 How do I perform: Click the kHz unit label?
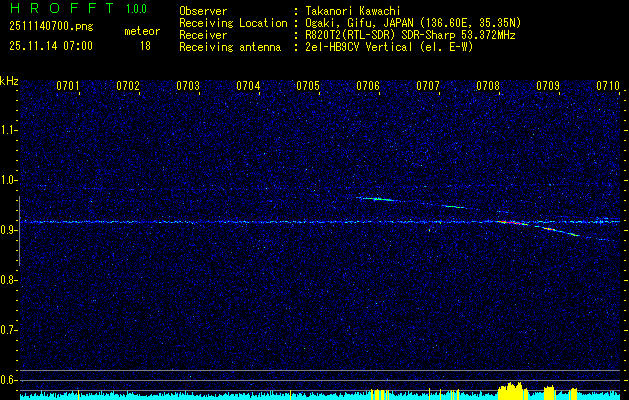pyautogui.click(x=9, y=81)
